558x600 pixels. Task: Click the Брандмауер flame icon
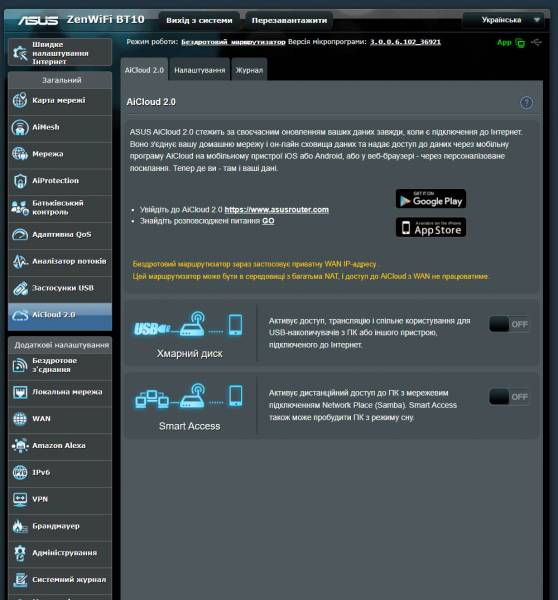pyautogui.click(x=20, y=526)
